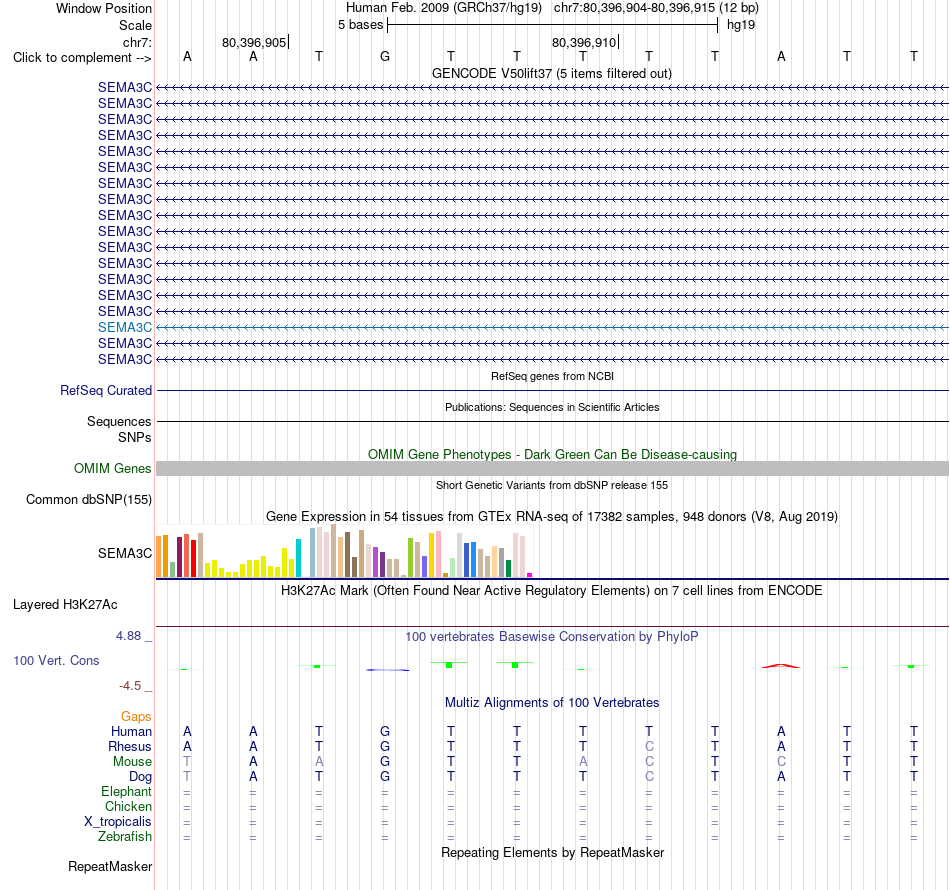This screenshot has width=950, height=890.
Task: Click the 'RefSeq Curated' track label
Action: (105, 390)
